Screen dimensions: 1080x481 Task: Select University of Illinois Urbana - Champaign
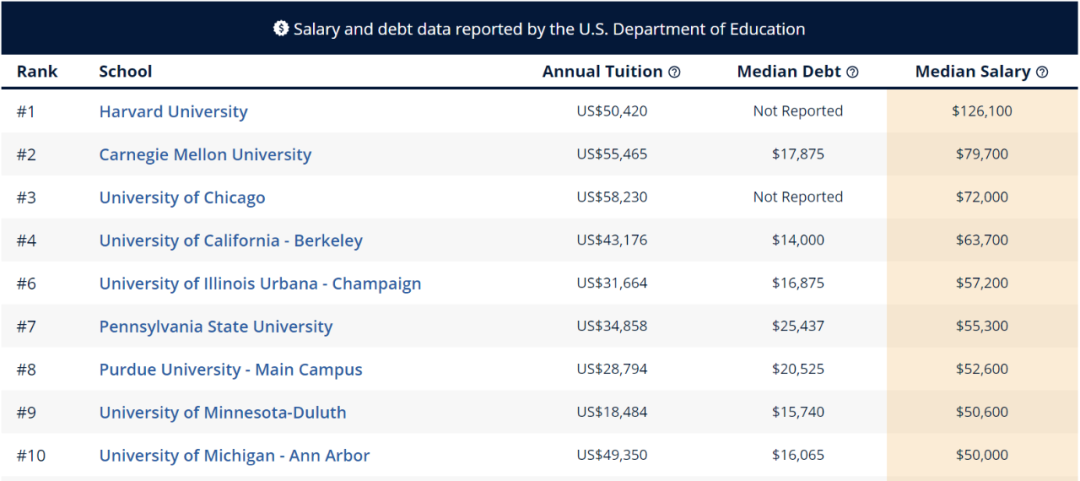pyautogui.click(x=260, y=284)
